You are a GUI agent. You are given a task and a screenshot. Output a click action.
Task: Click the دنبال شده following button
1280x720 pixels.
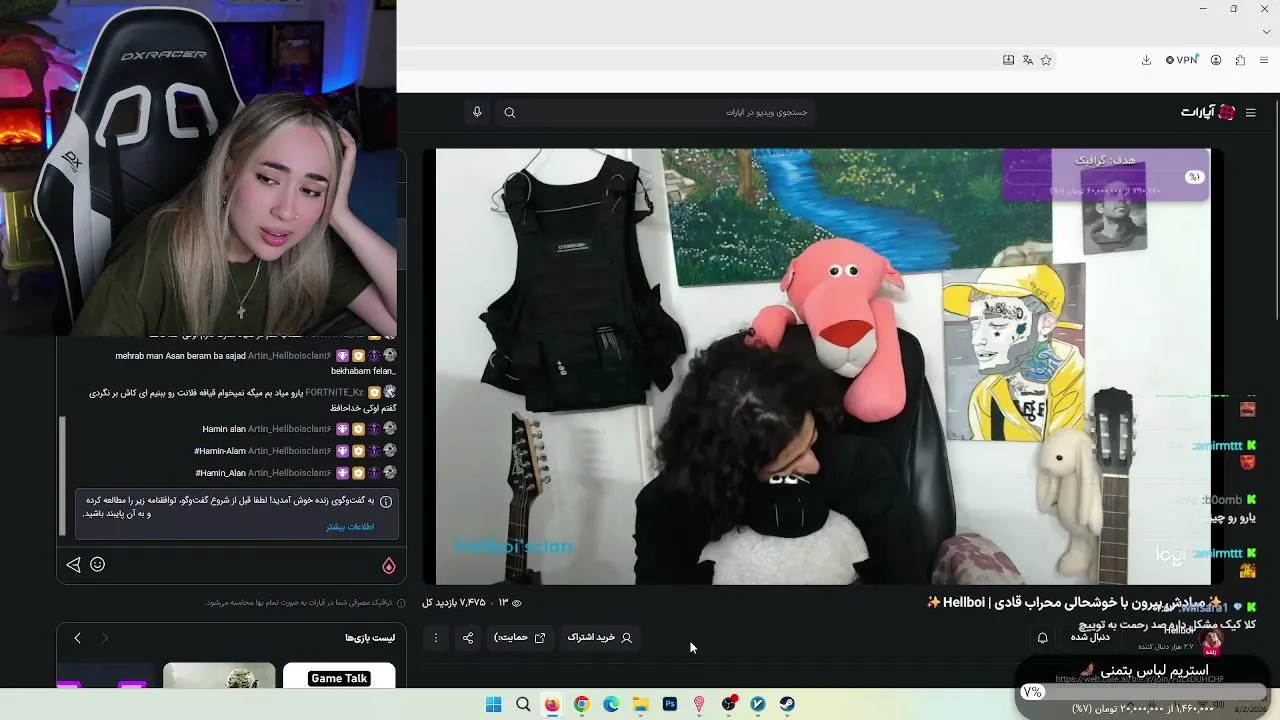(1090, 637)
